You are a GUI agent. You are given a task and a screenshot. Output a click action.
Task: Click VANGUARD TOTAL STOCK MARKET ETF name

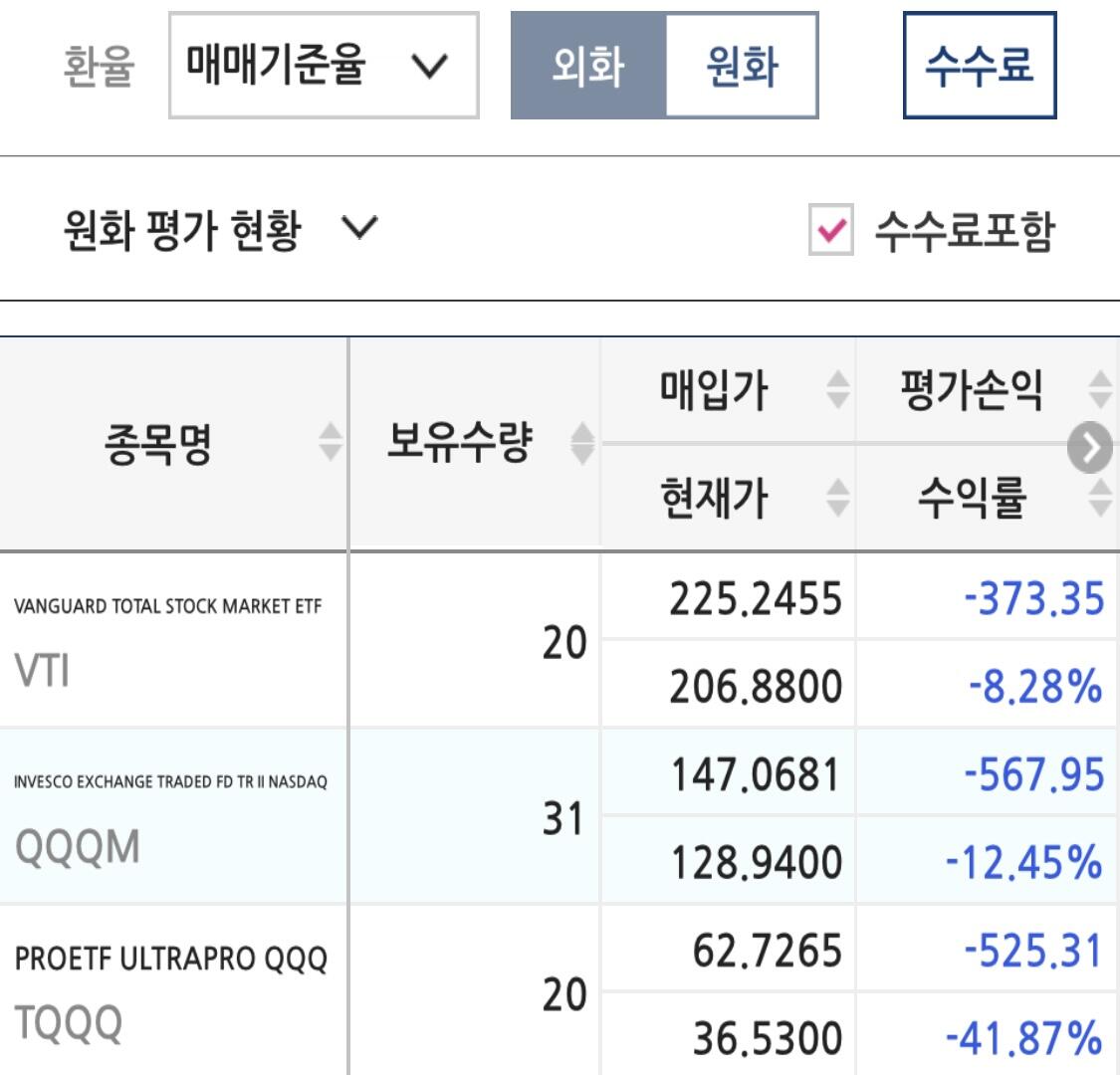tap(168, 606)
